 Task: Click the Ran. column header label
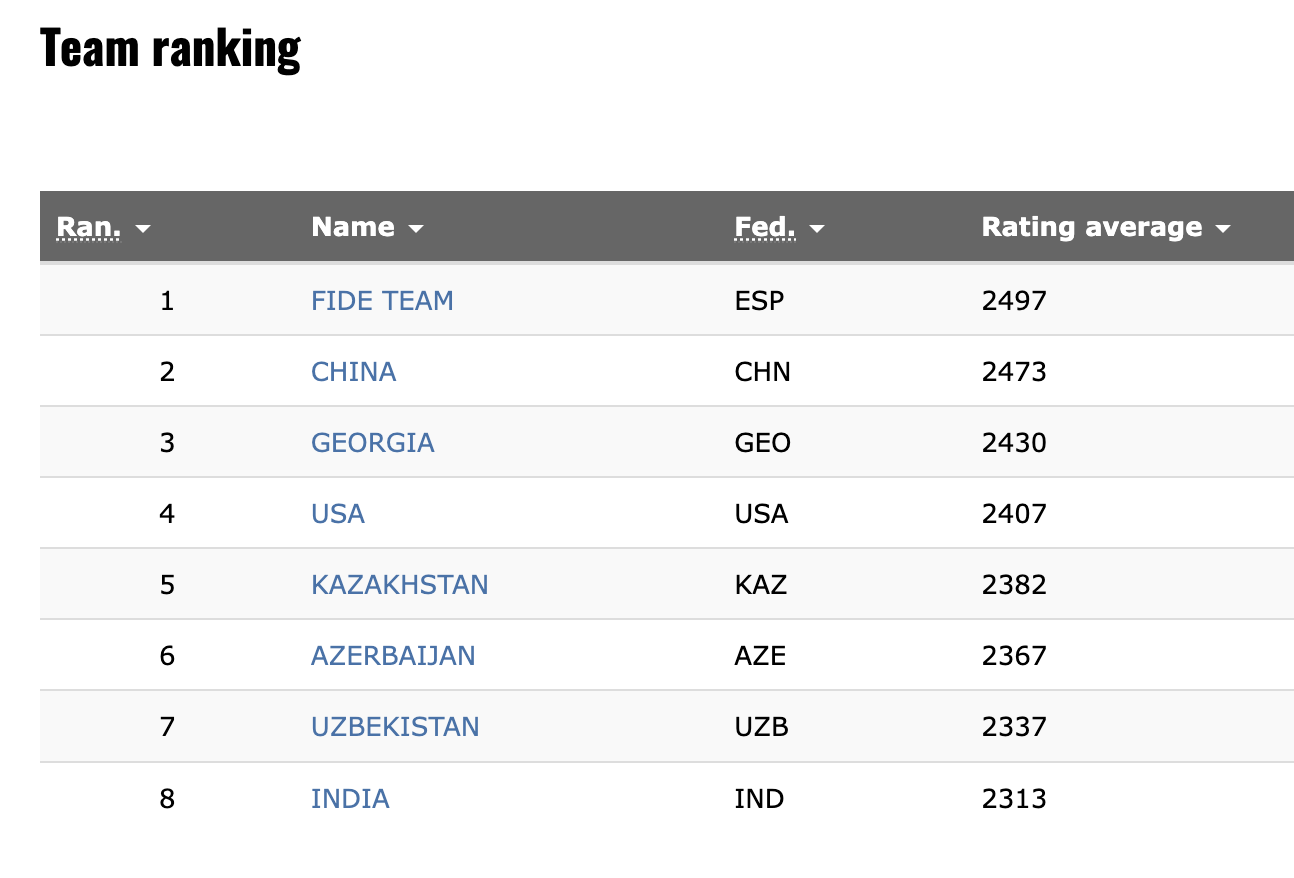pyautogui.click(x=89, y=227)
